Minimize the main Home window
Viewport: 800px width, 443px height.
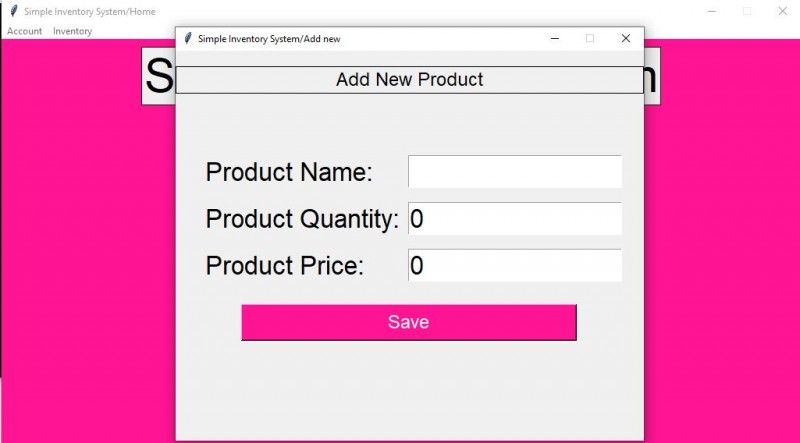[712, 11]
